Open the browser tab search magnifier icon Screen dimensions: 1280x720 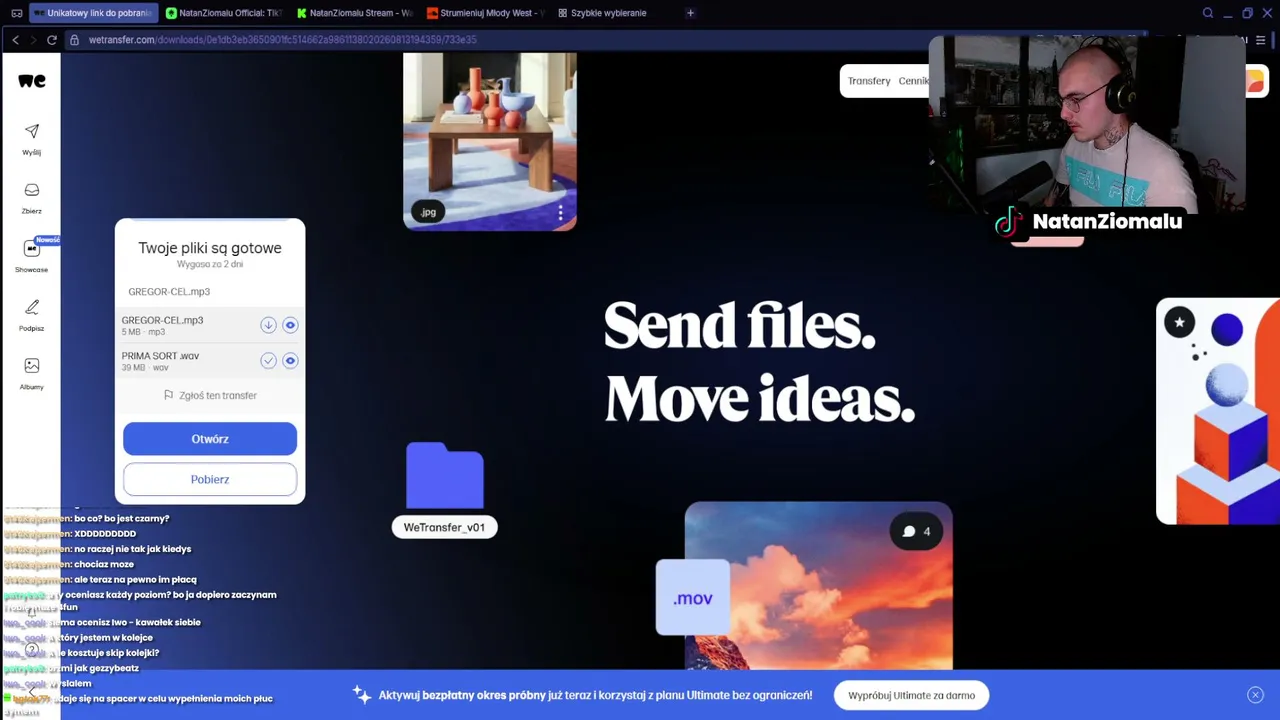[x=1208, y=13]
